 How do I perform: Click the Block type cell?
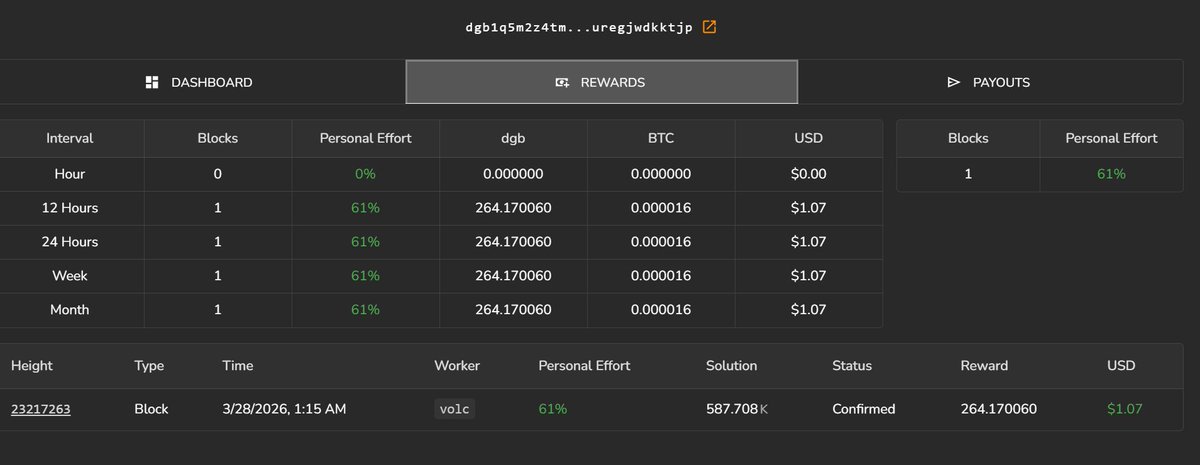[151, 409]
